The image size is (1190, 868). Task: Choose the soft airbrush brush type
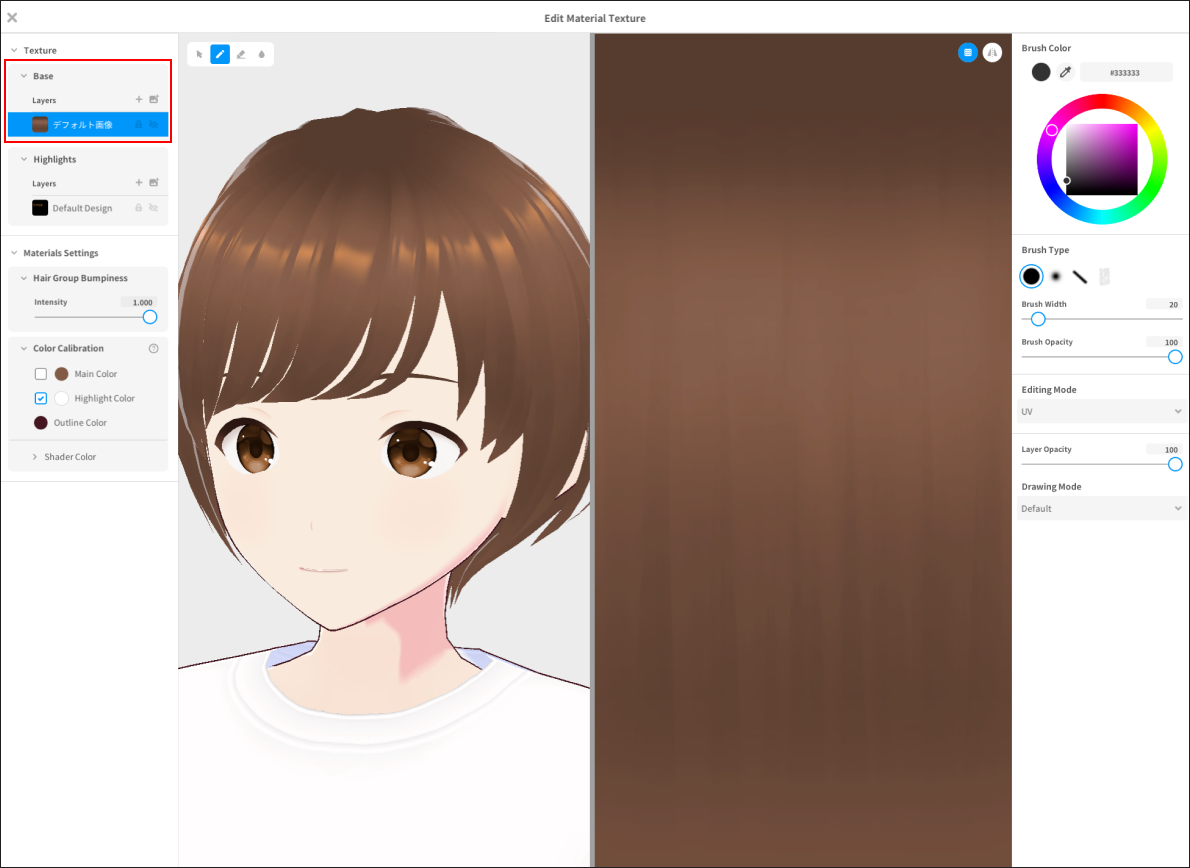point(1057,276)
